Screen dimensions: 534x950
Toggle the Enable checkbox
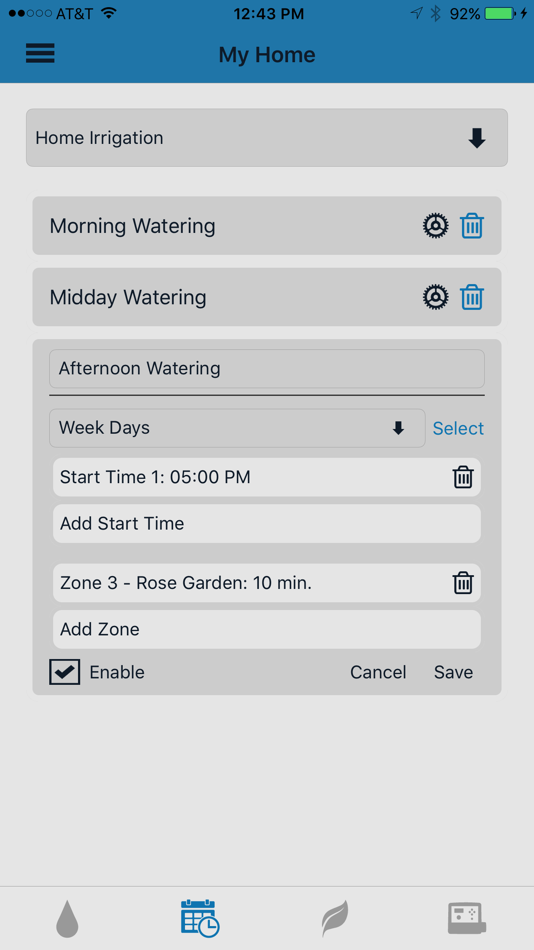tap(64, 672)
